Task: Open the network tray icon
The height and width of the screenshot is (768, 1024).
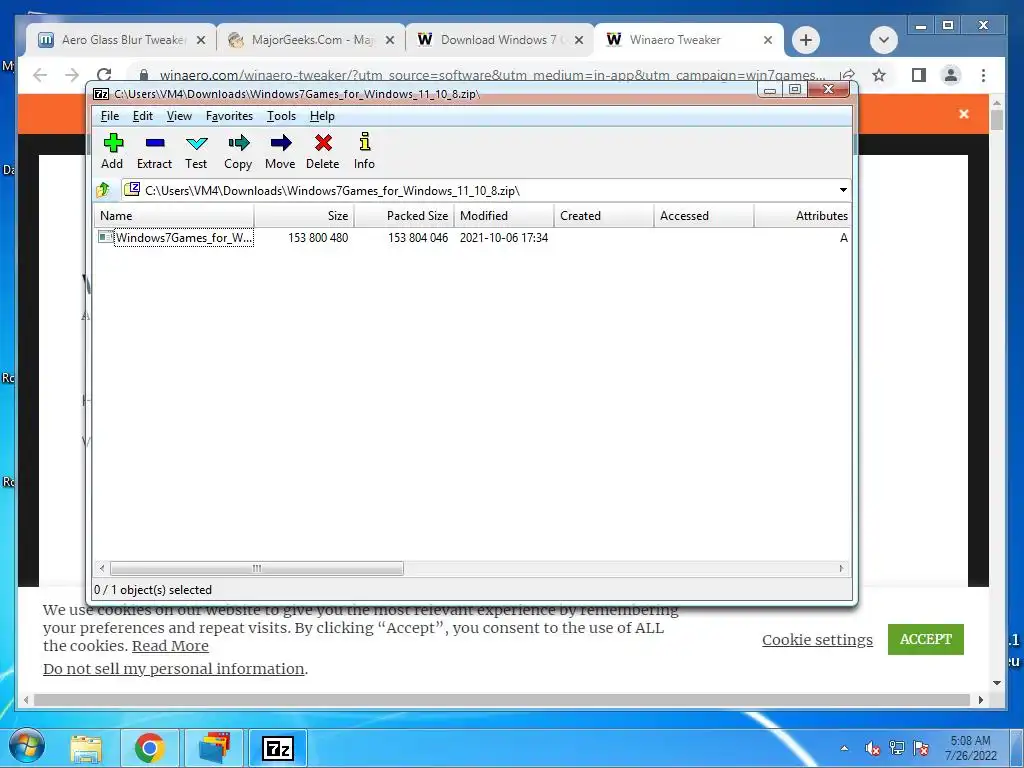Action: pyautogui.click(x=897, y=748)
